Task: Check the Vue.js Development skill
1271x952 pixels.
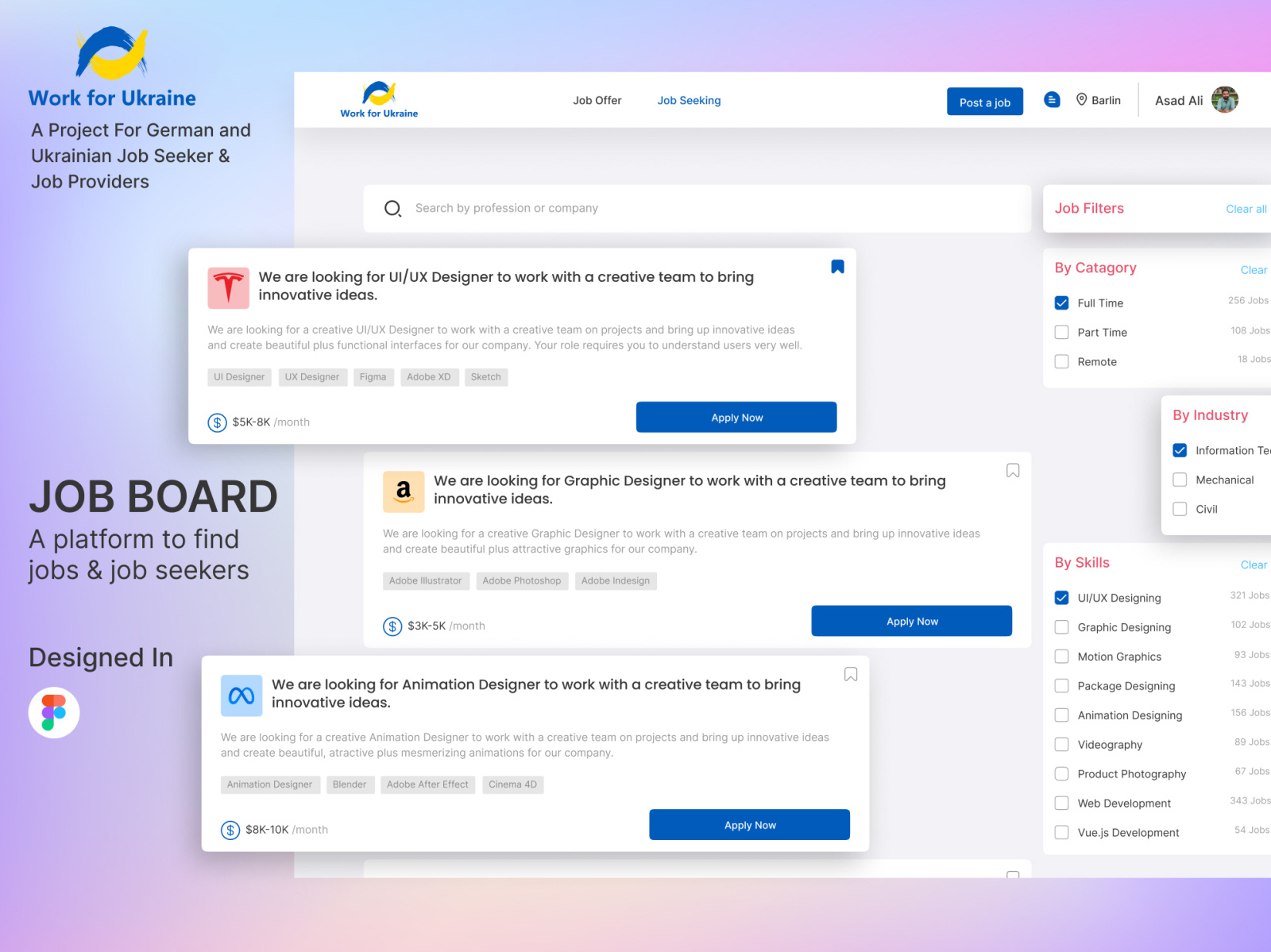Action: click(x=1061, y=833)
